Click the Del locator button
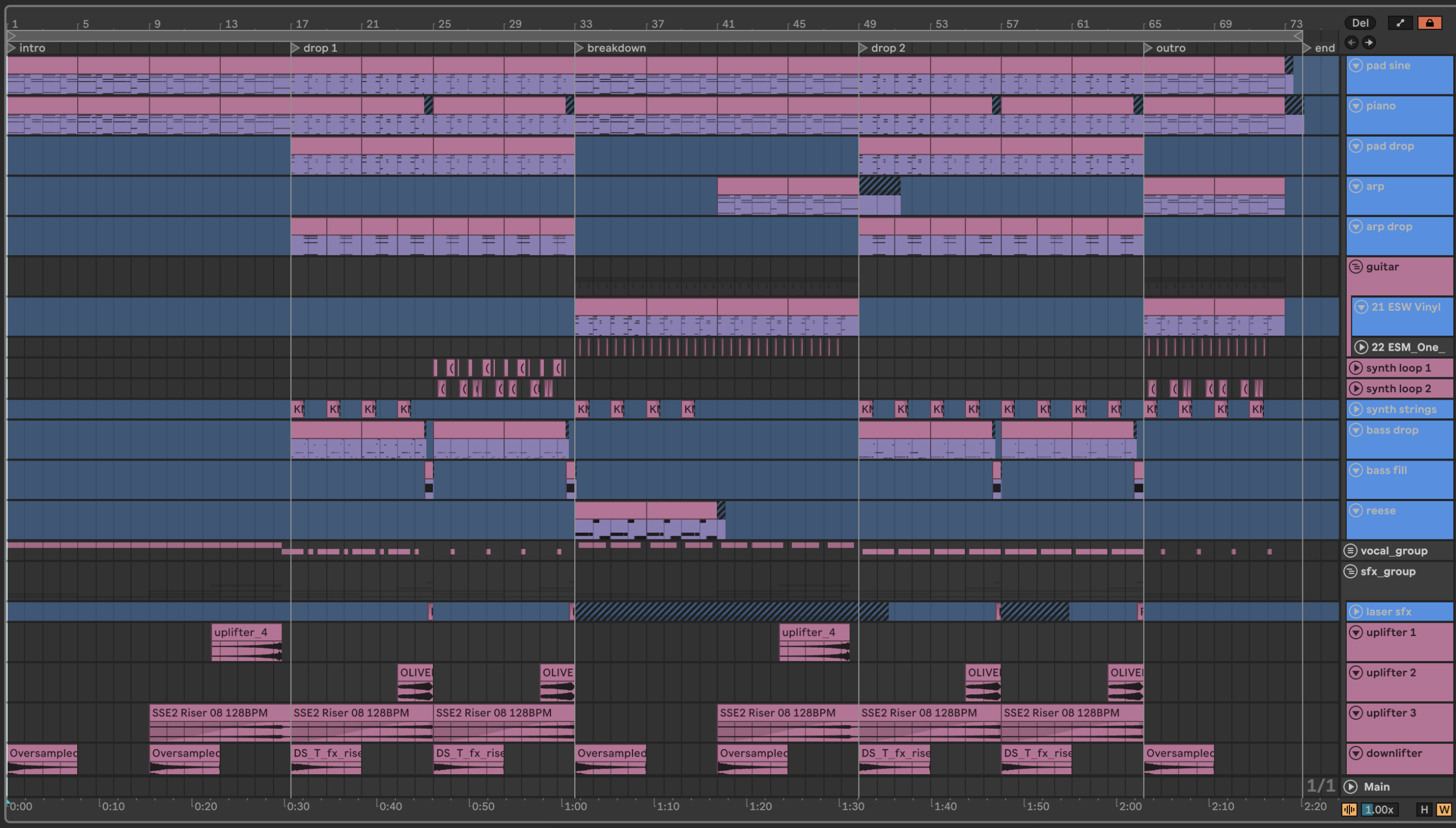This screenshot has height=828, width=1456. coord(1360,23)
